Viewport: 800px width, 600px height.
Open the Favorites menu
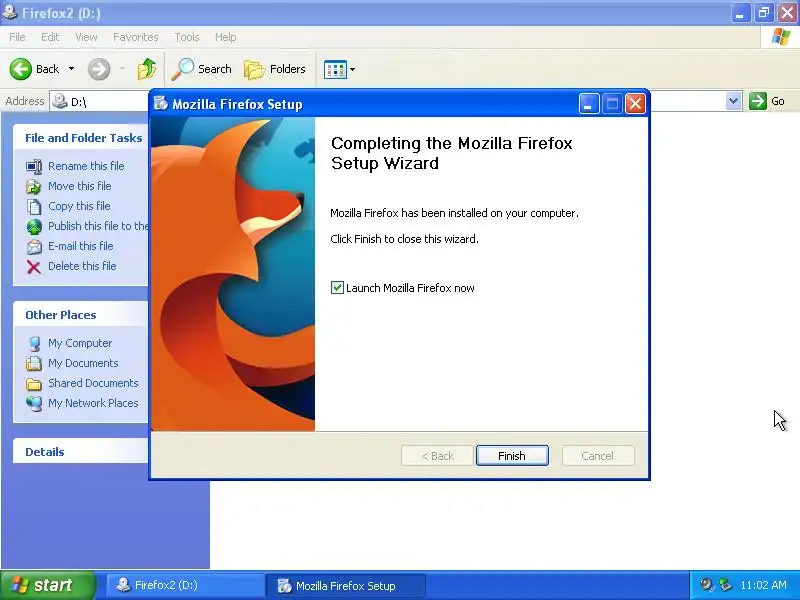coord(136,37)
